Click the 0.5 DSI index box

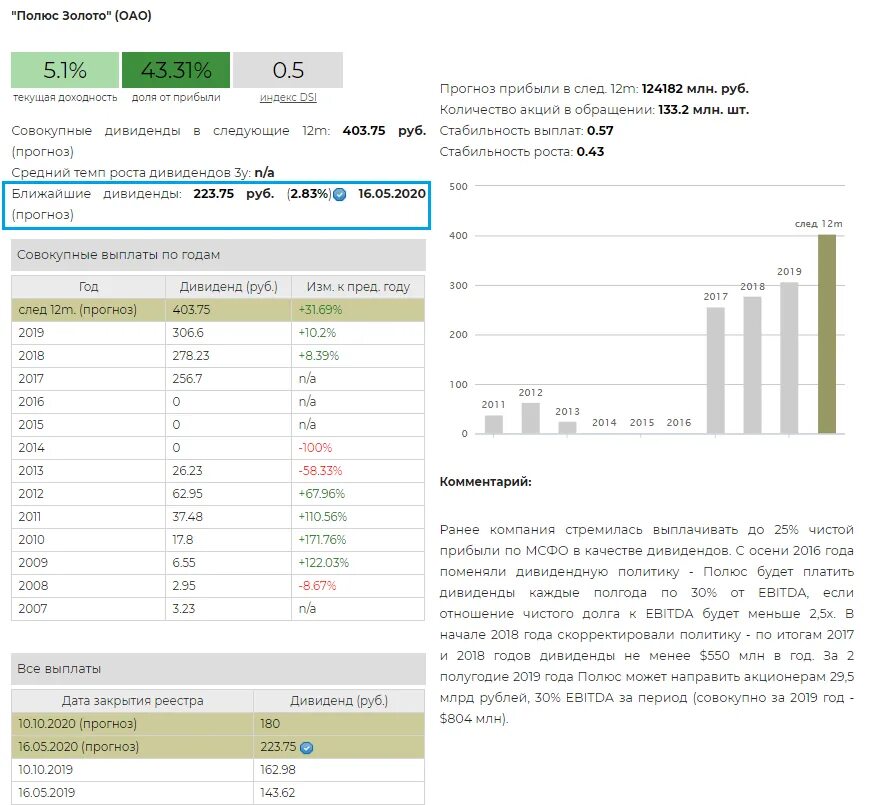pos(288,70)
